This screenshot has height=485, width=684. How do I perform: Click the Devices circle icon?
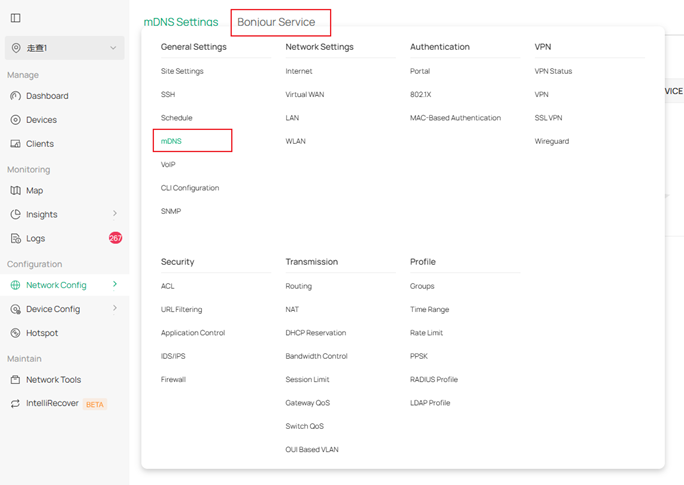pyautogui.click(x=15, y=120)
